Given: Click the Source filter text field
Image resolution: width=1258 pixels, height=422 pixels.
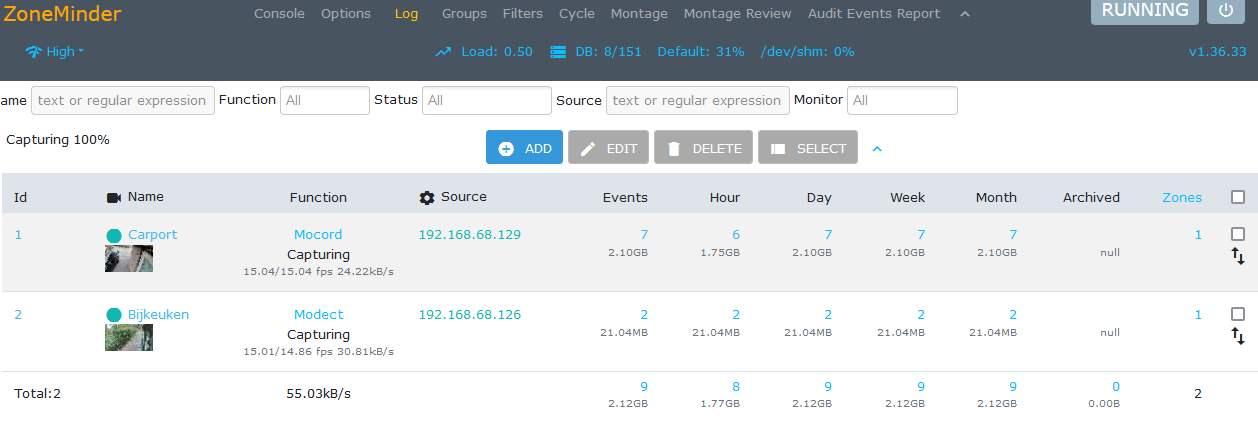Looking at the screenshot, I should pos(697,100).
